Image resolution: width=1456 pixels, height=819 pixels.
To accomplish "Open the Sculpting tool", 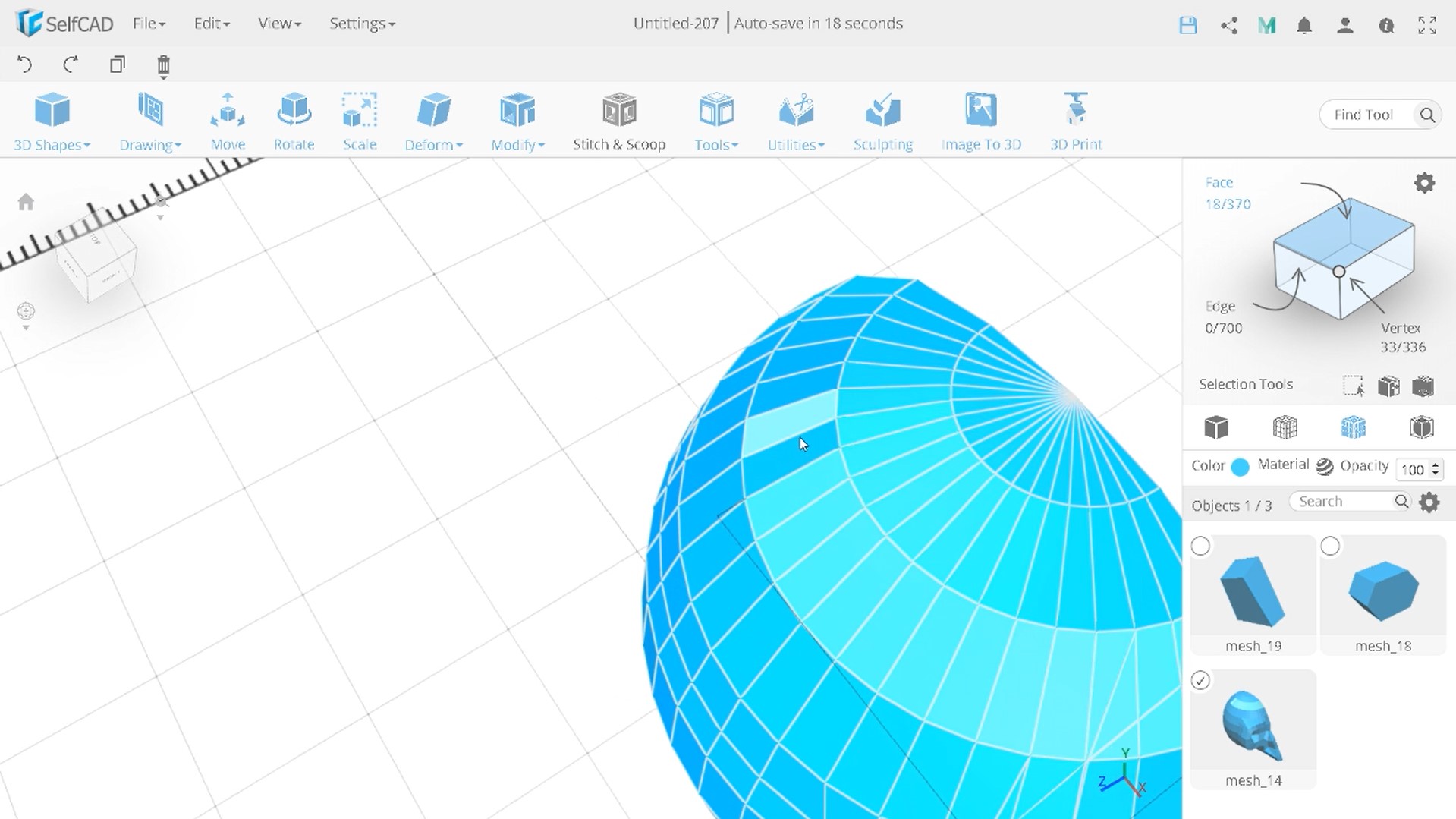I will click(x=883, y=121).
